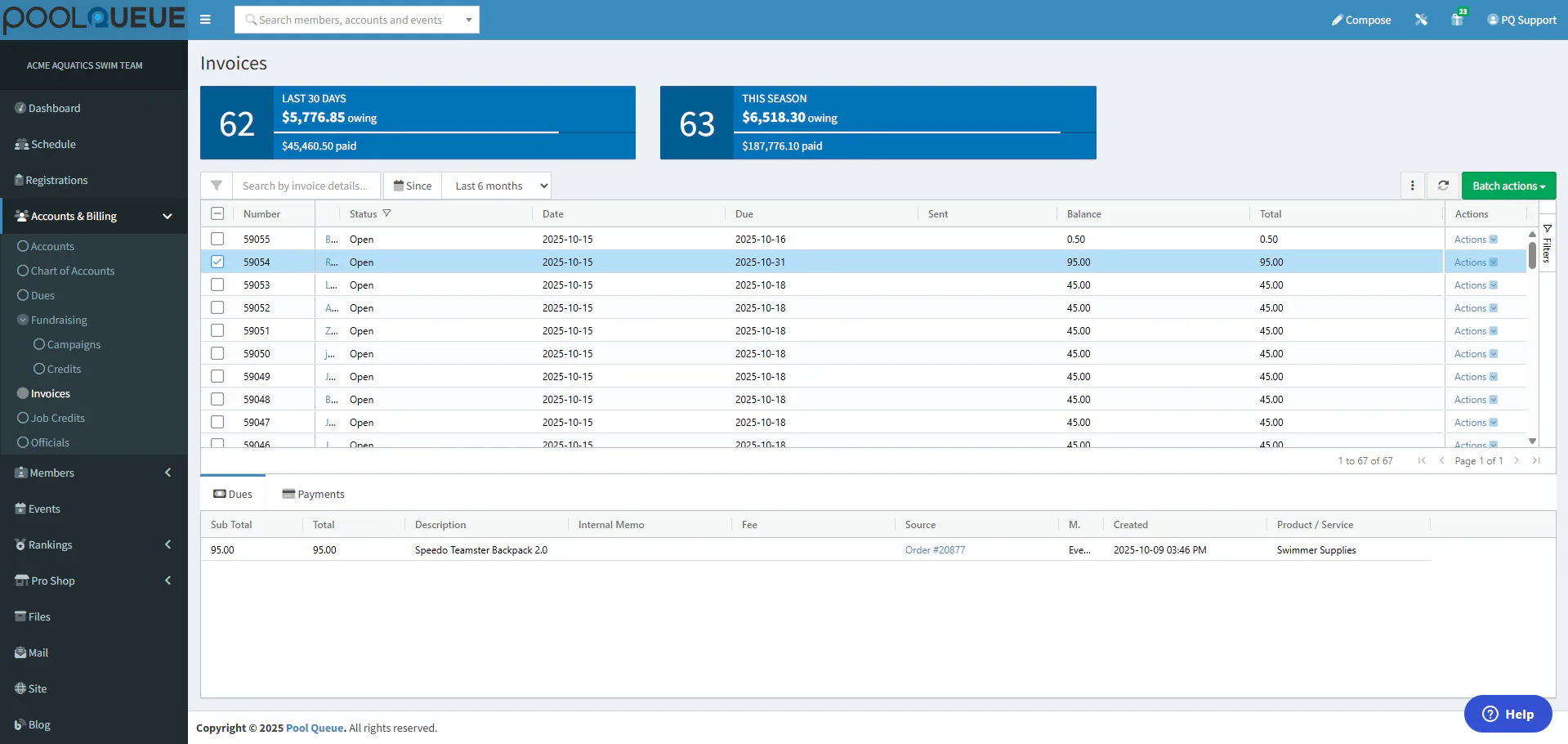Click the refresh invoices icon

pos(1443,186)
